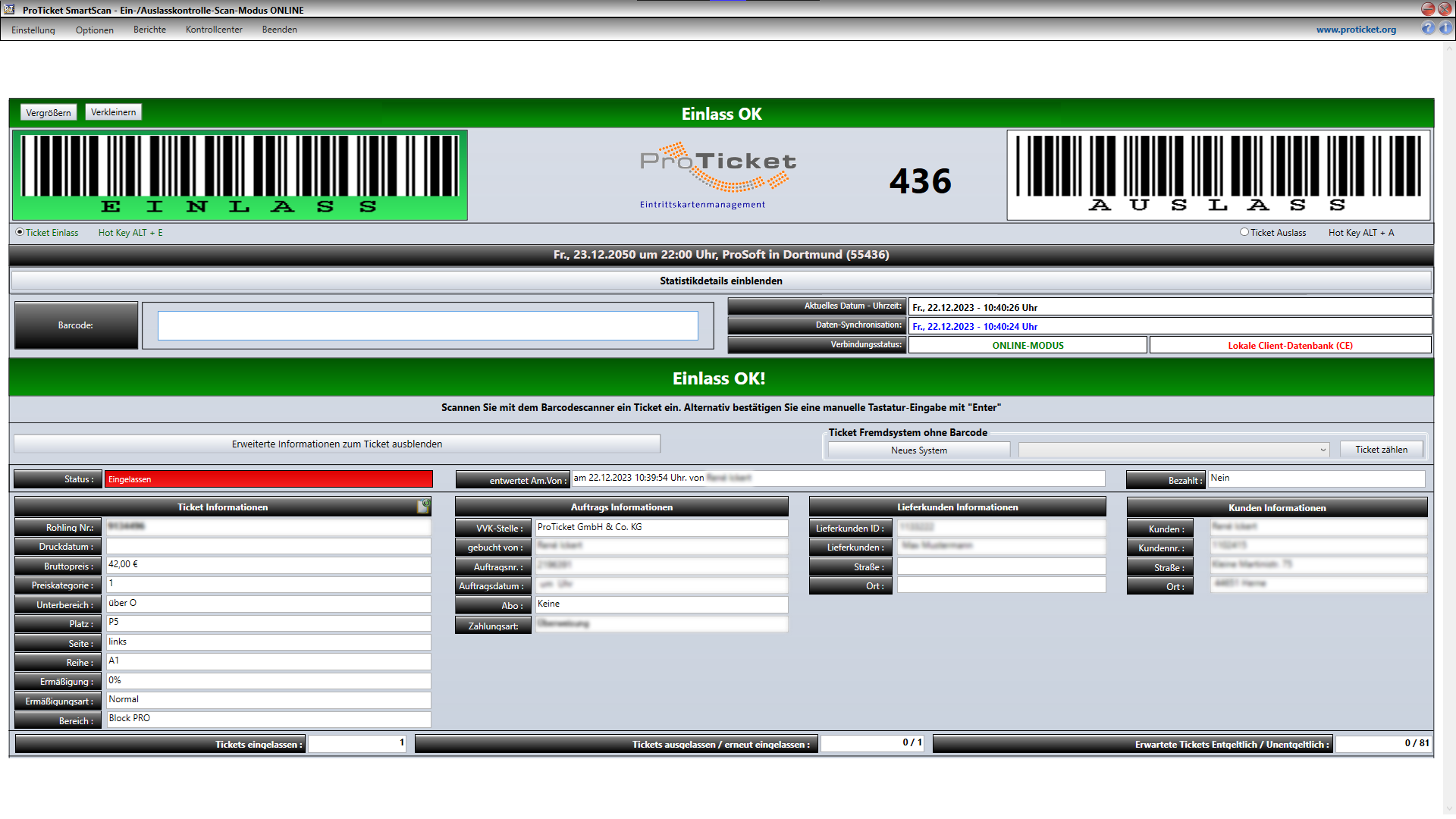Viewport: 1456px width, 819px height.
Task: Open the Kontrollcenter menu
Action: tap(214, 30)
